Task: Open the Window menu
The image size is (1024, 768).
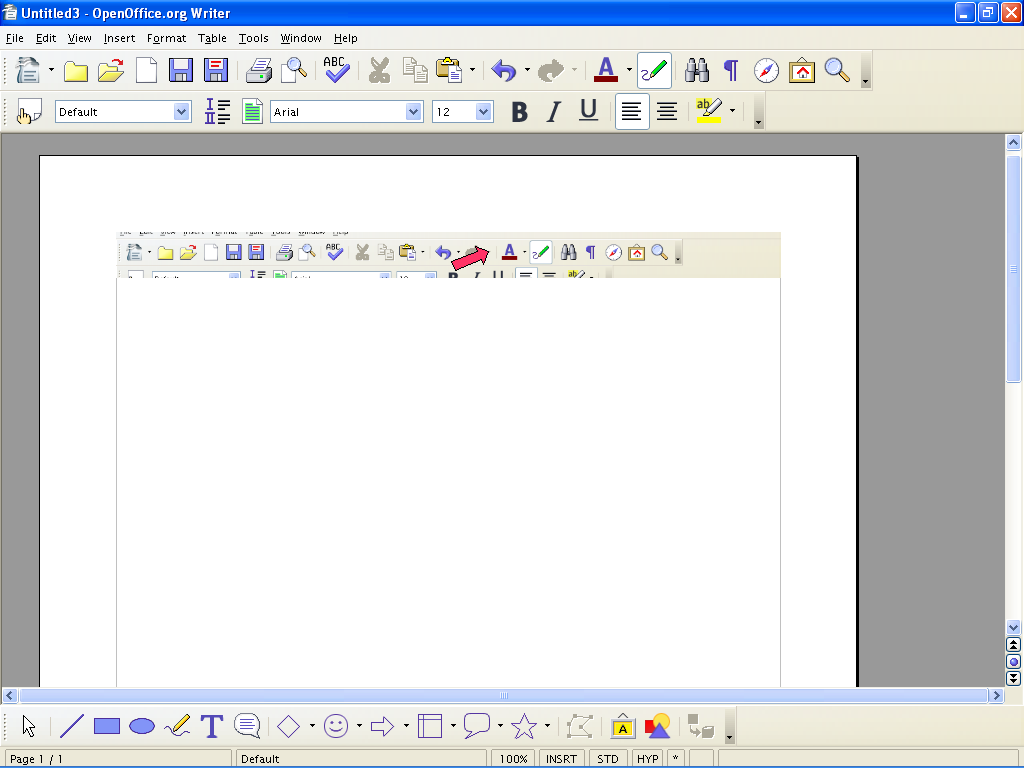Action: [301, 38]
